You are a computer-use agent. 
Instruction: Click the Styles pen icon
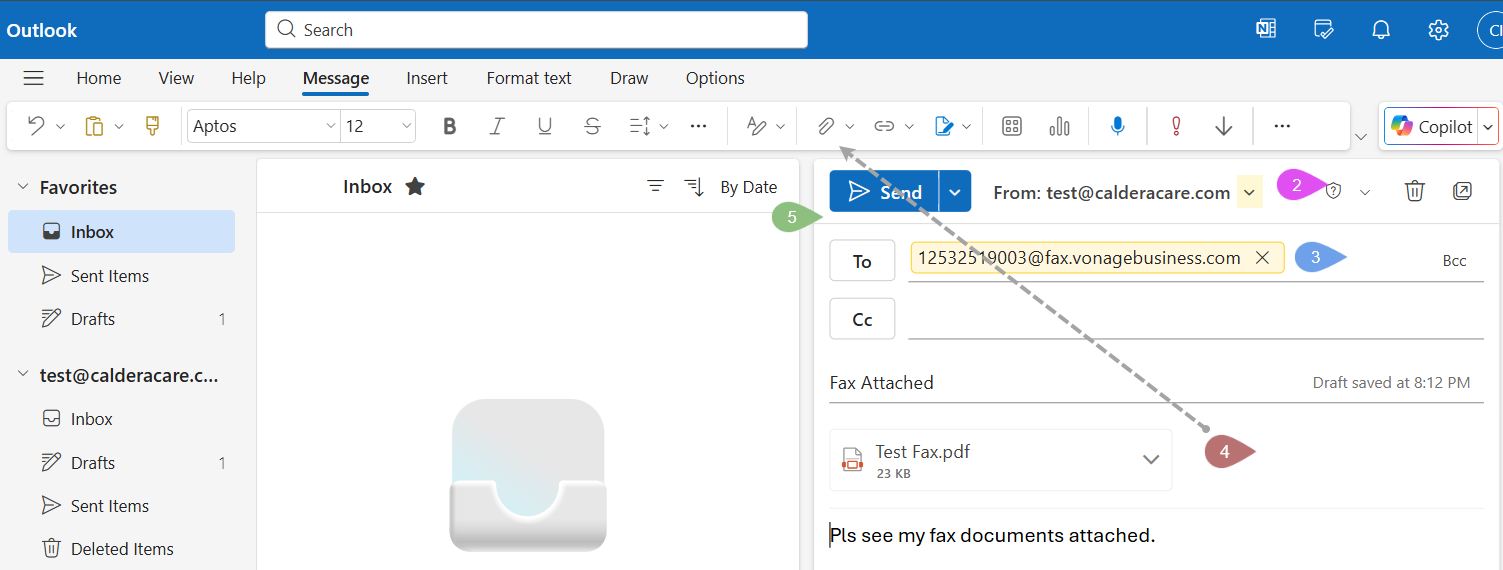757,126
